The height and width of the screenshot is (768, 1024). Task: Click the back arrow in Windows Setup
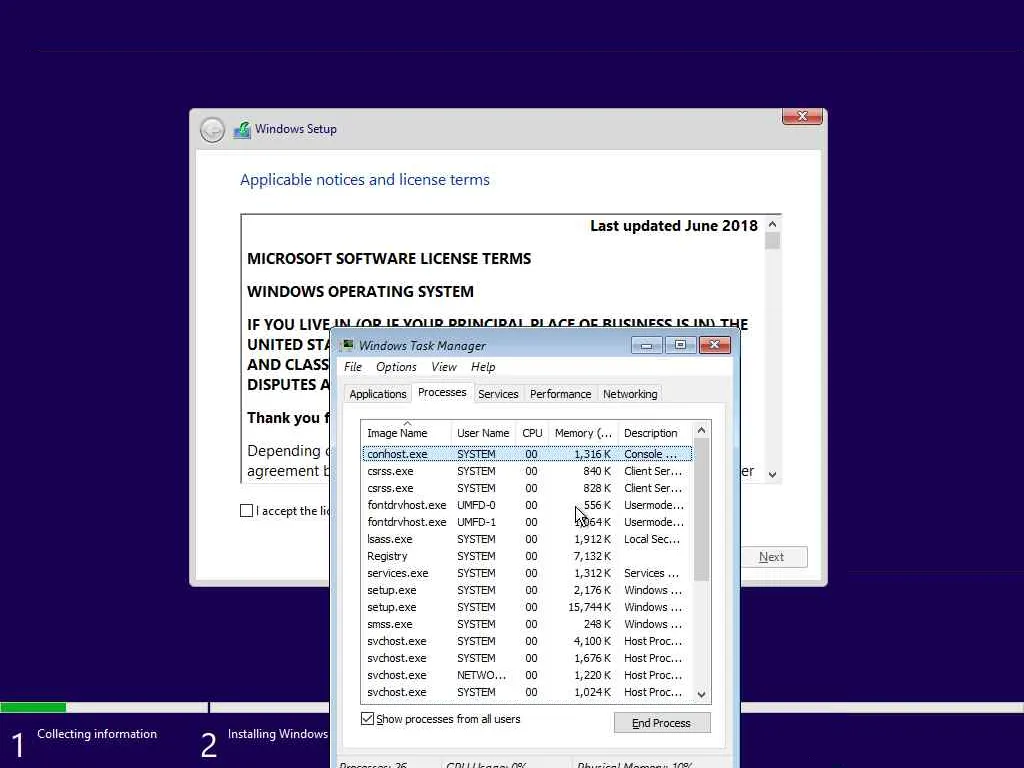212,130
